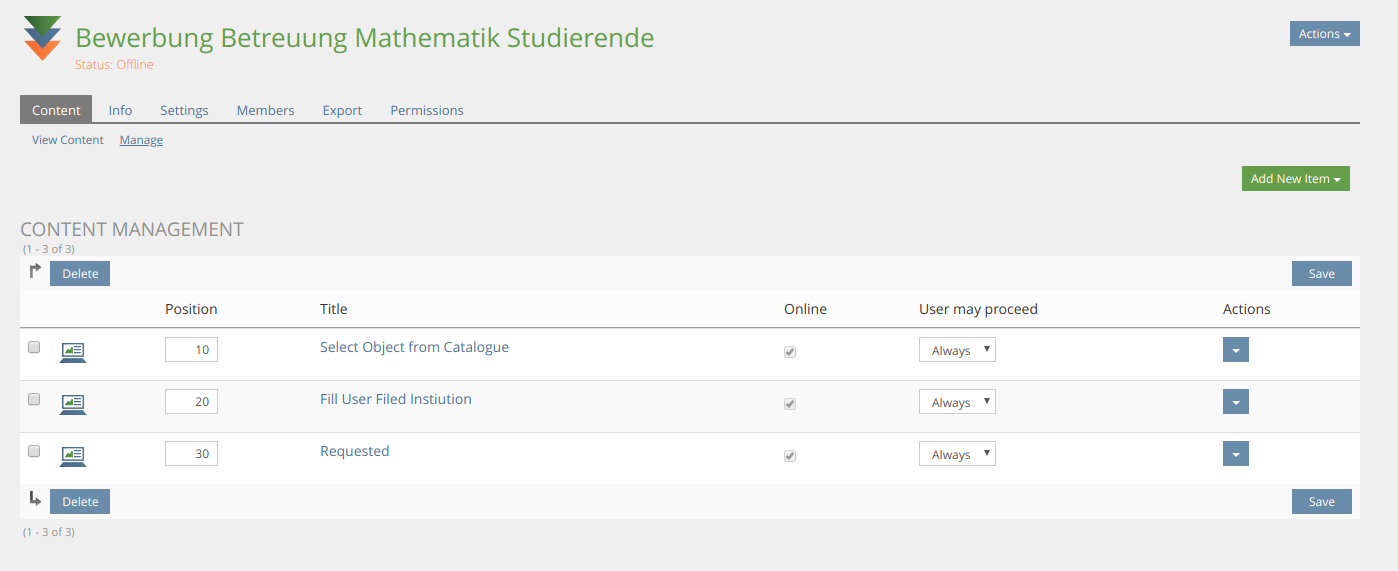
Task: Click the orange-green triangle logo icon
Action: [43, 38]
